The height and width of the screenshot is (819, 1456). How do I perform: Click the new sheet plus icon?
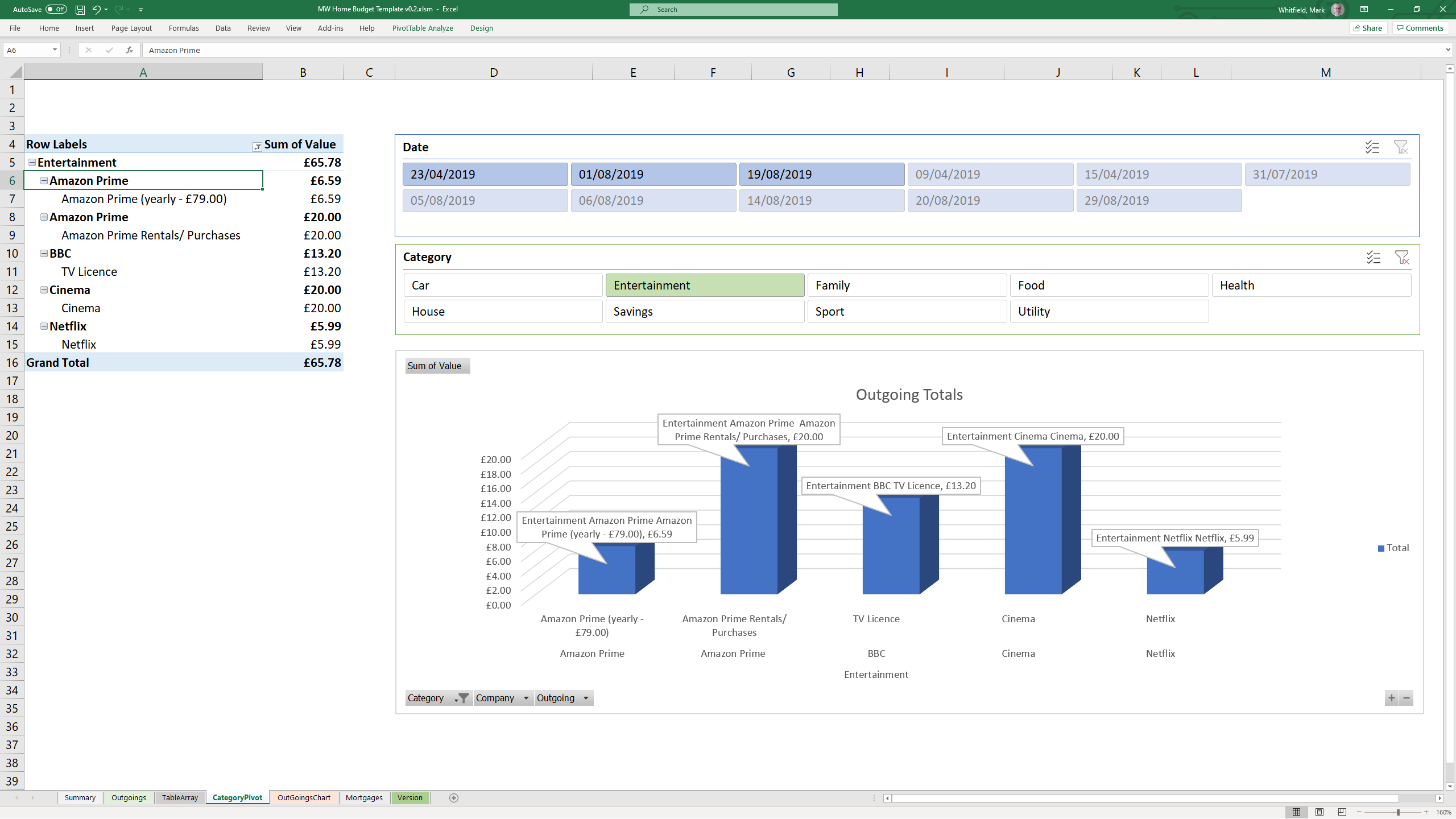pyautogui.click(x=454, y=798)
